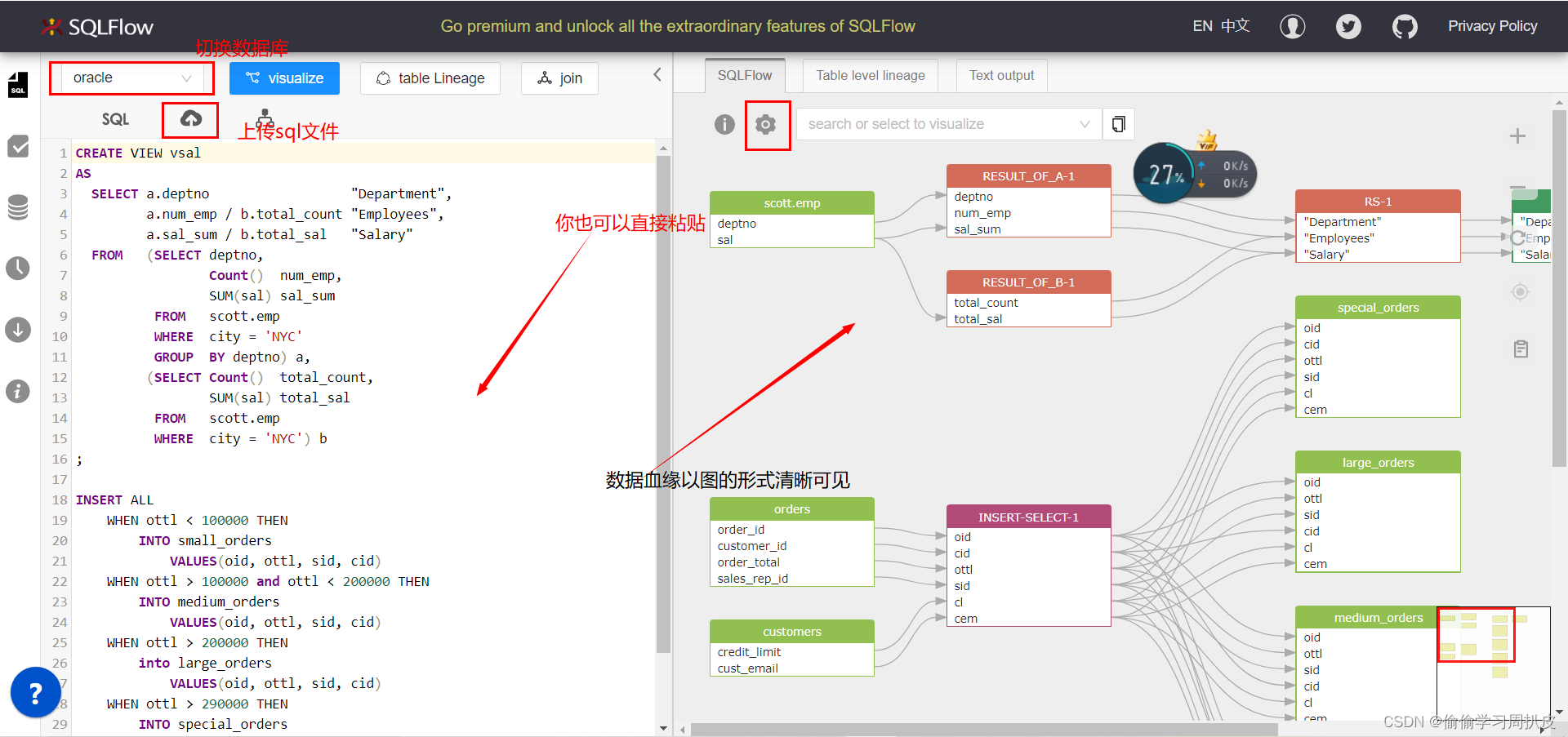The height and width of the screenshot is (737, 1568).
Task: Click the table Lineage button
Action: (x=430, y=78)
